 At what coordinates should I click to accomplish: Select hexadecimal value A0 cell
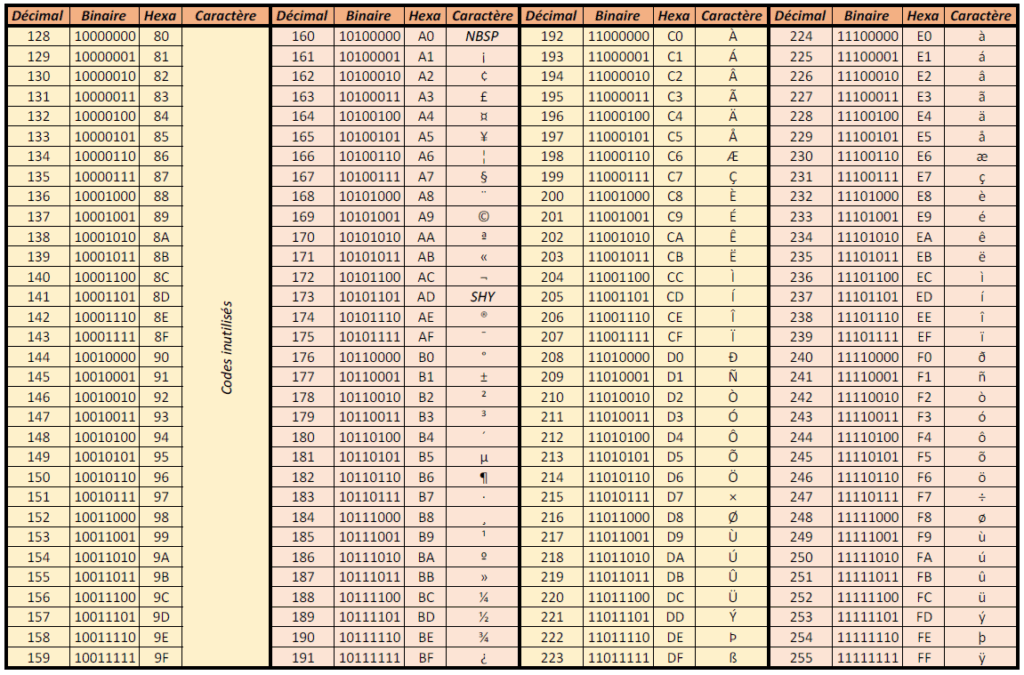coord(426,37)
